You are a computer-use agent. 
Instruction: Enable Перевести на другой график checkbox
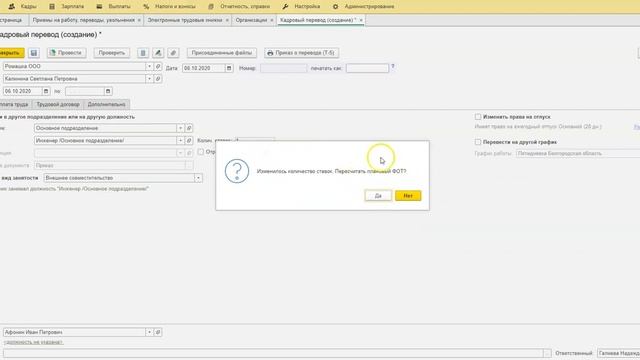pos(478,142)
